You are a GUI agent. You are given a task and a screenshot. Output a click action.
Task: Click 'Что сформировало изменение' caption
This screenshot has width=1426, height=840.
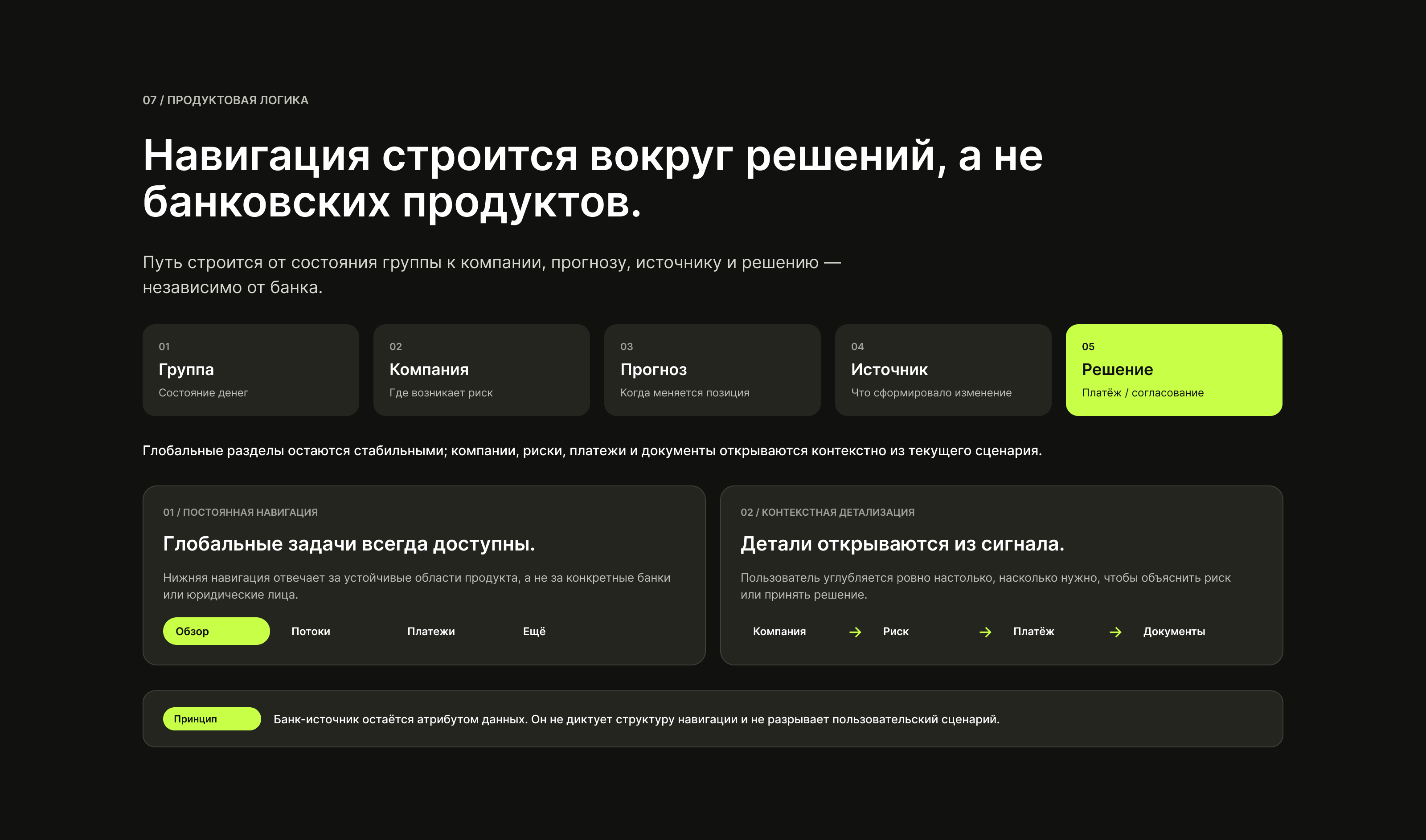[x=931, y=393]
